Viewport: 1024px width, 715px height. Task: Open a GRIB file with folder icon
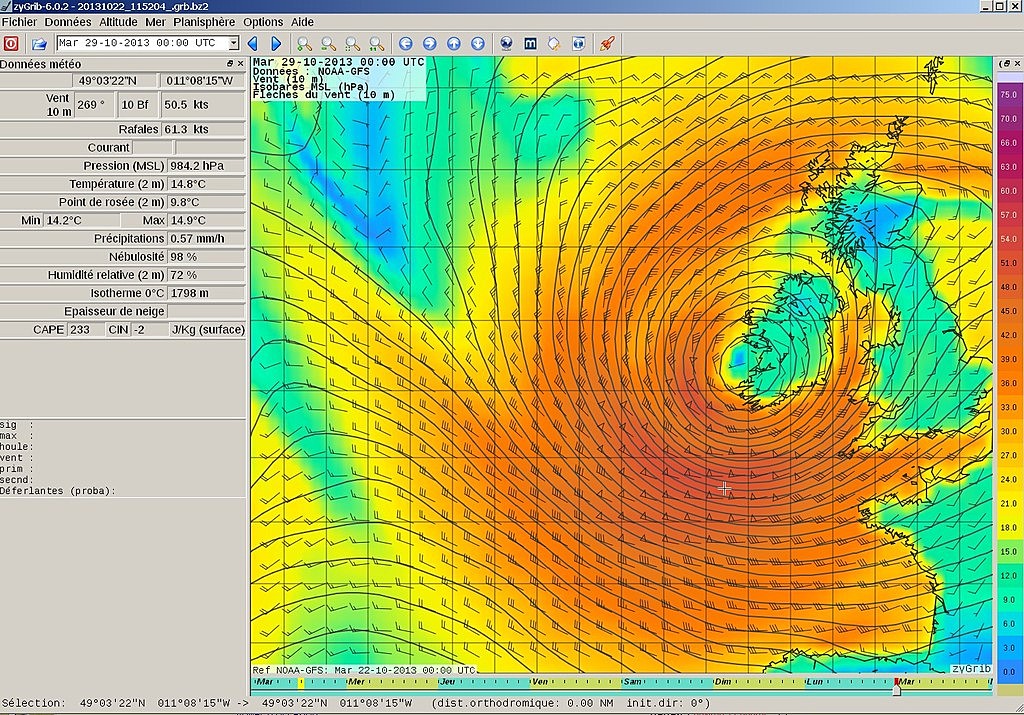click(x=39, y=44)
